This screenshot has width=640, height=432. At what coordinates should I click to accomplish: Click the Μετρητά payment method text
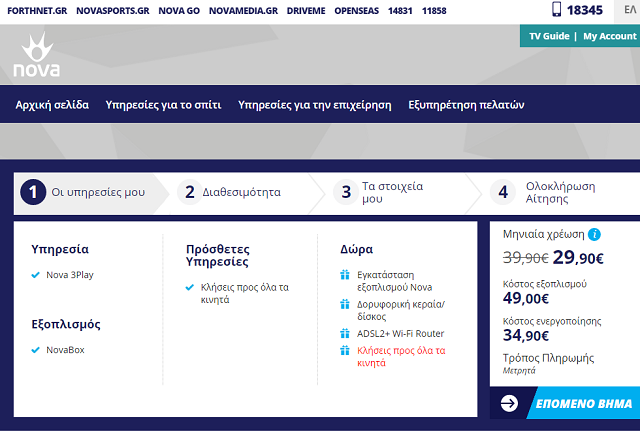[x=519, y=371]
